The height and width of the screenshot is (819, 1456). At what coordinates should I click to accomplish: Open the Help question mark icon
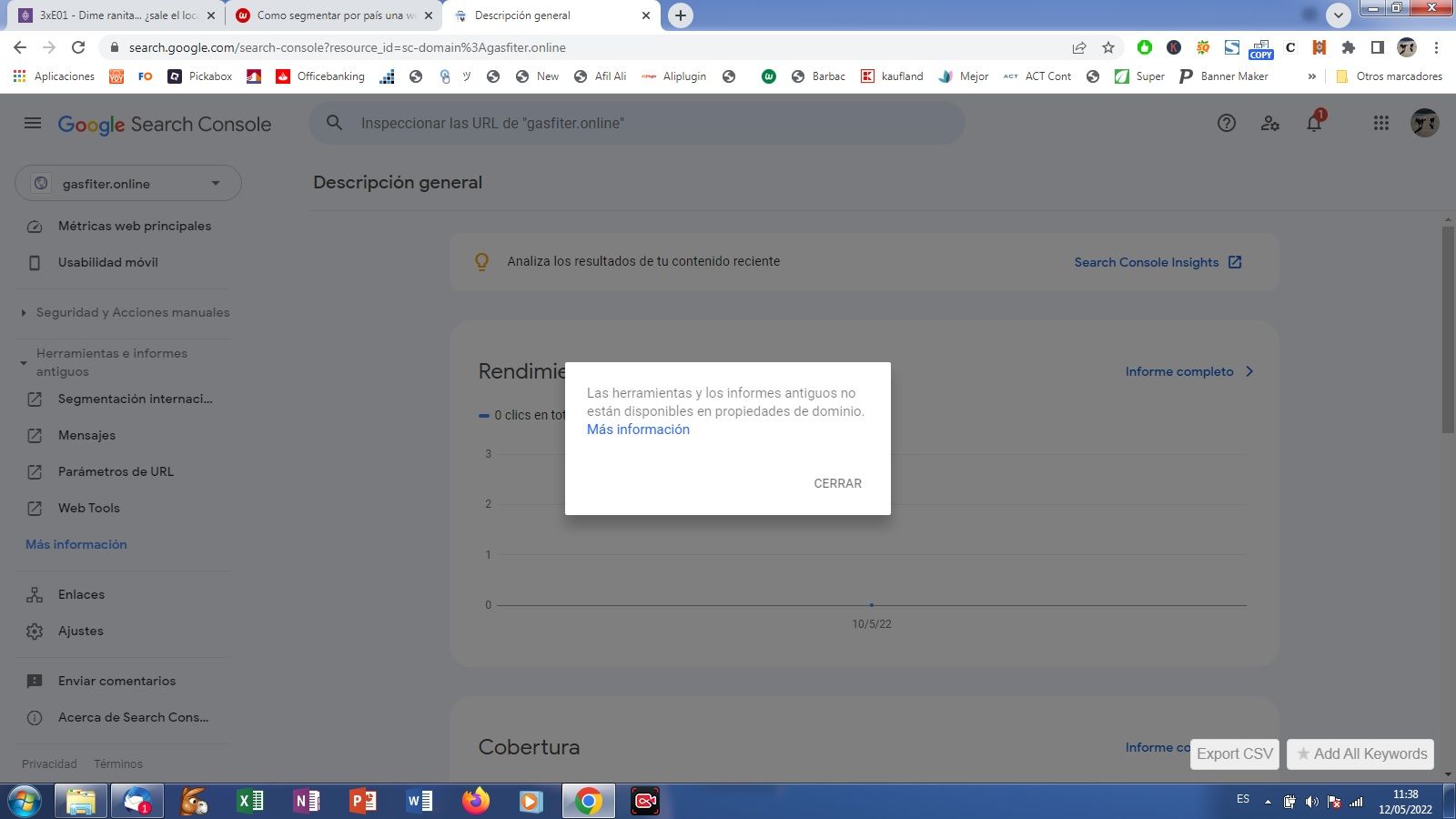click(x=1227, y=123)
